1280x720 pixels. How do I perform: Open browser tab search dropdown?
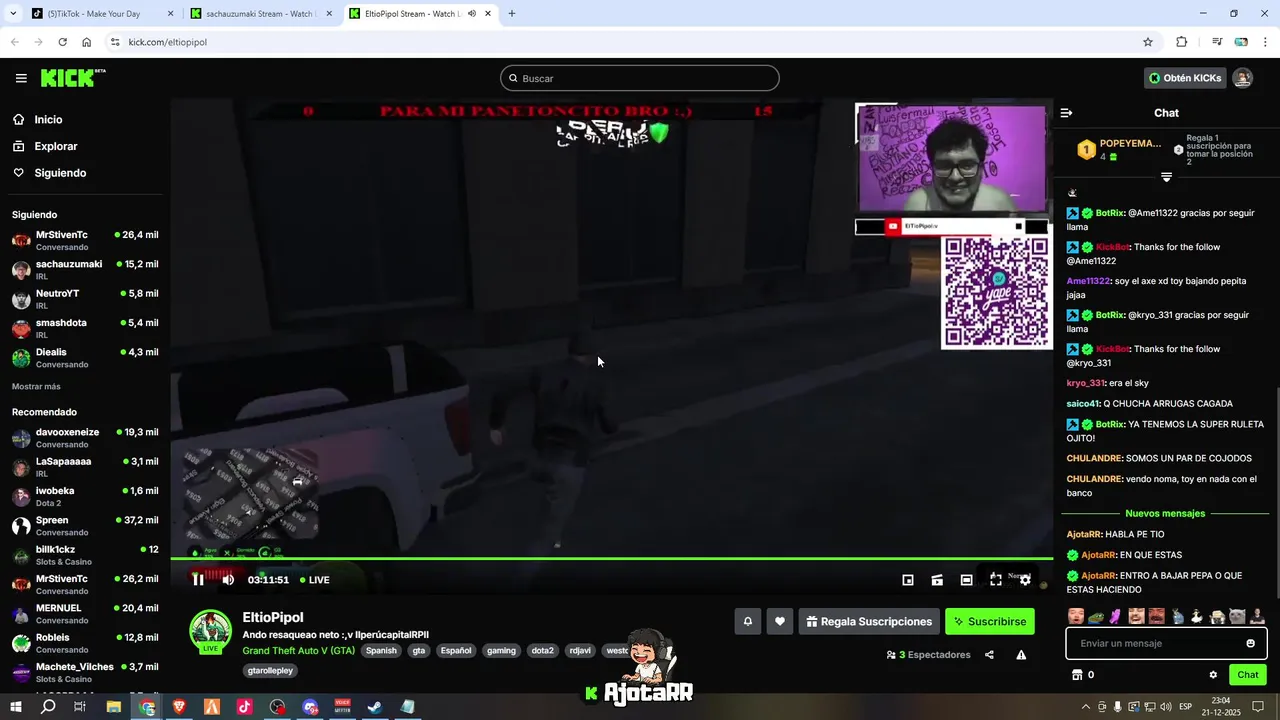[x=13, y=14]
